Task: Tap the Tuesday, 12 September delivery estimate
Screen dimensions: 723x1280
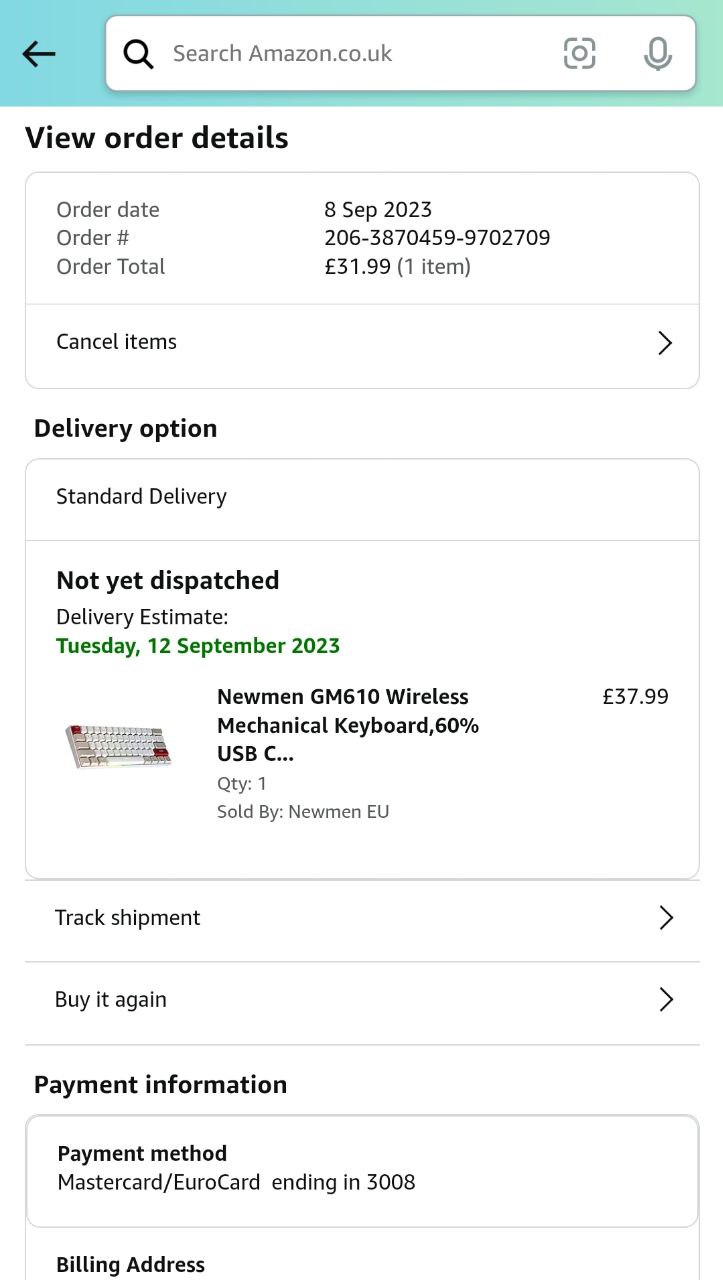Action: pos(198,646)
